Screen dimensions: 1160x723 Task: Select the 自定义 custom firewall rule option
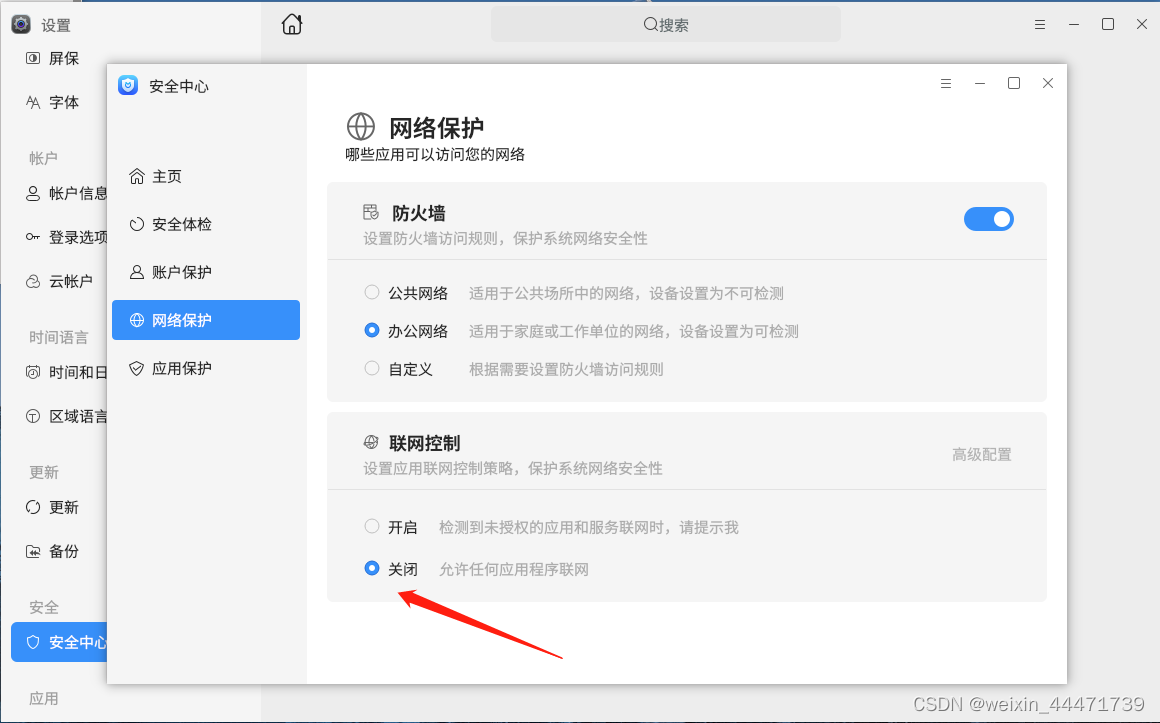point(370,368)
